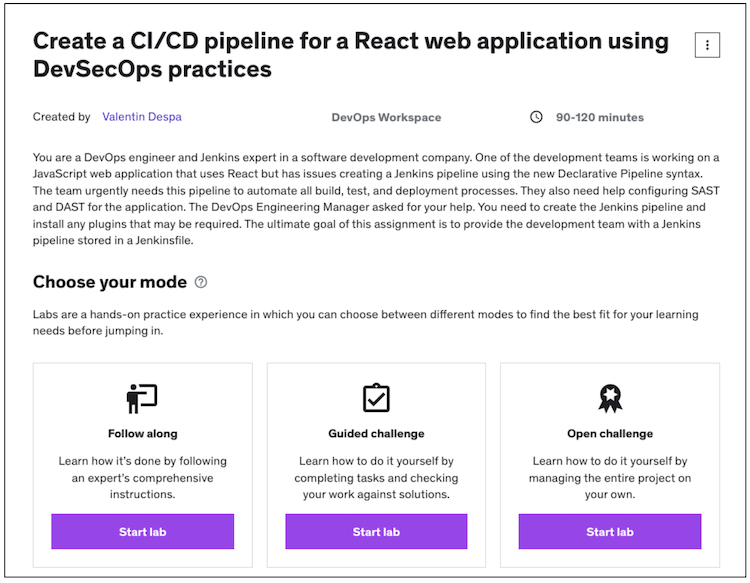
Task: Click the Follow along instructor icon
Action: coord(142,398)
